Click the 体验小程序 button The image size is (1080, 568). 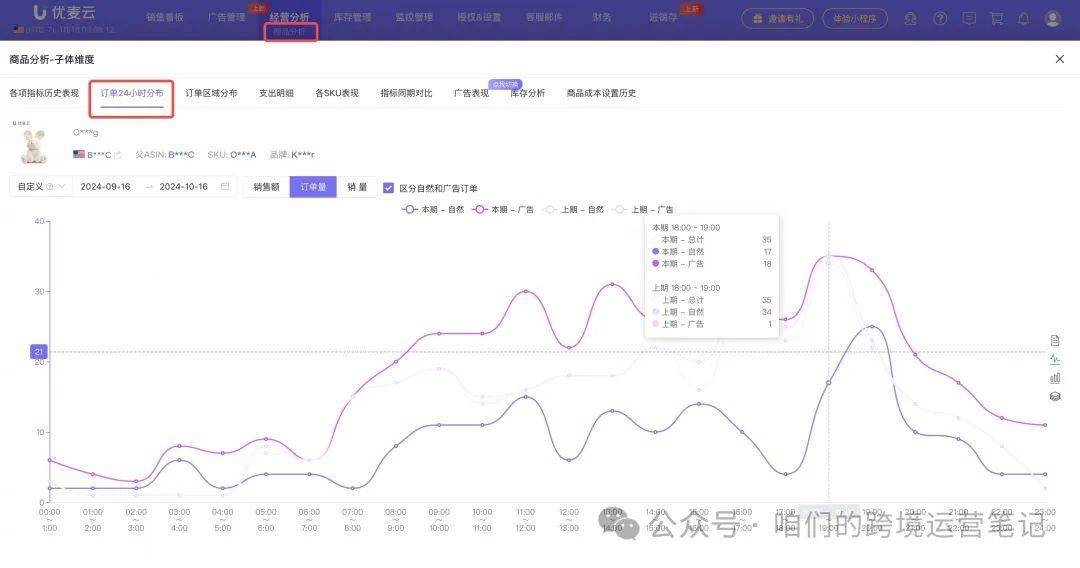(x=855, y=19)
